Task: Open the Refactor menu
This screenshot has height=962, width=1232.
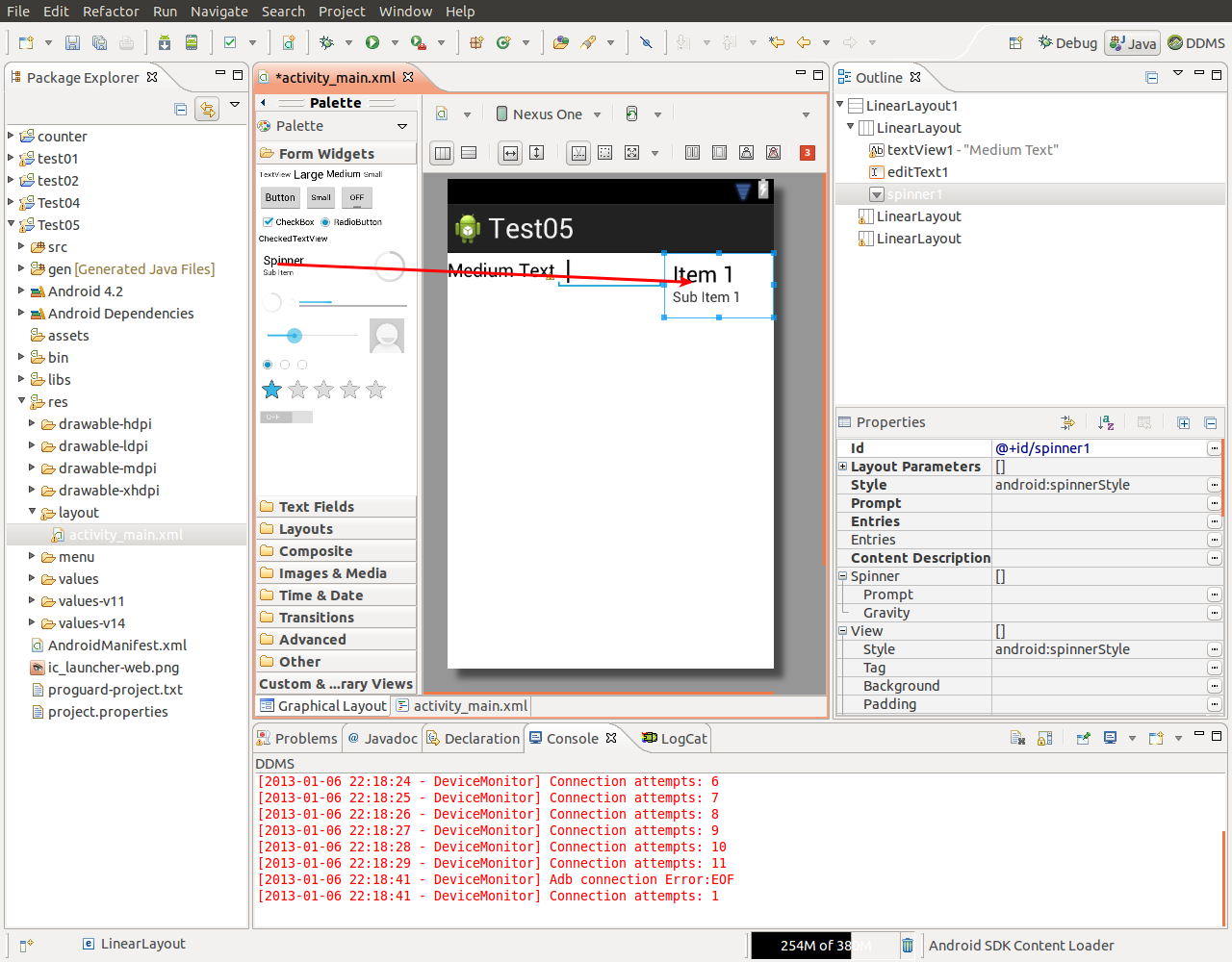Action: click(x=111, y=12)
